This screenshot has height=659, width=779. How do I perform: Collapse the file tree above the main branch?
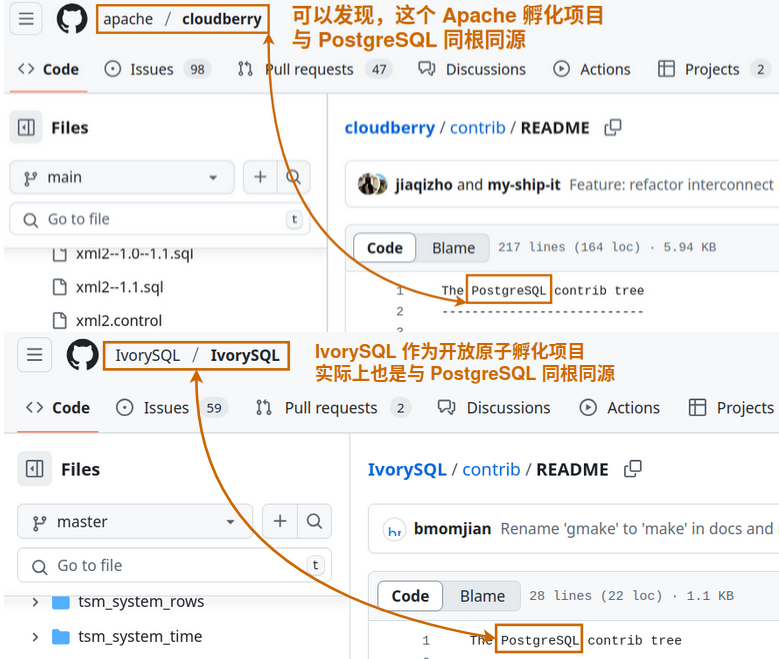click(x=27, y=127)
